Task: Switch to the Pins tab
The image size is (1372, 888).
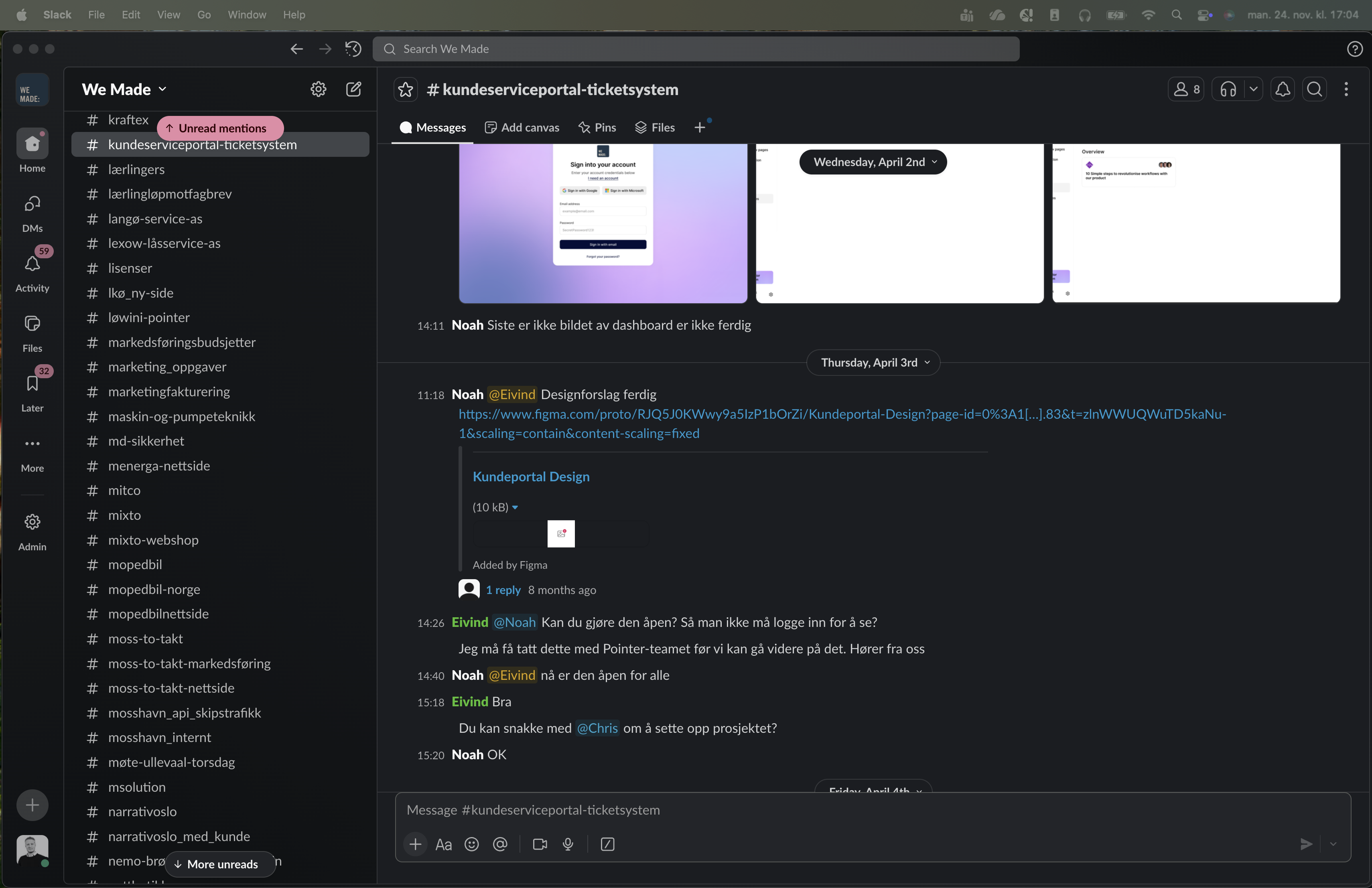Action: 597,128
